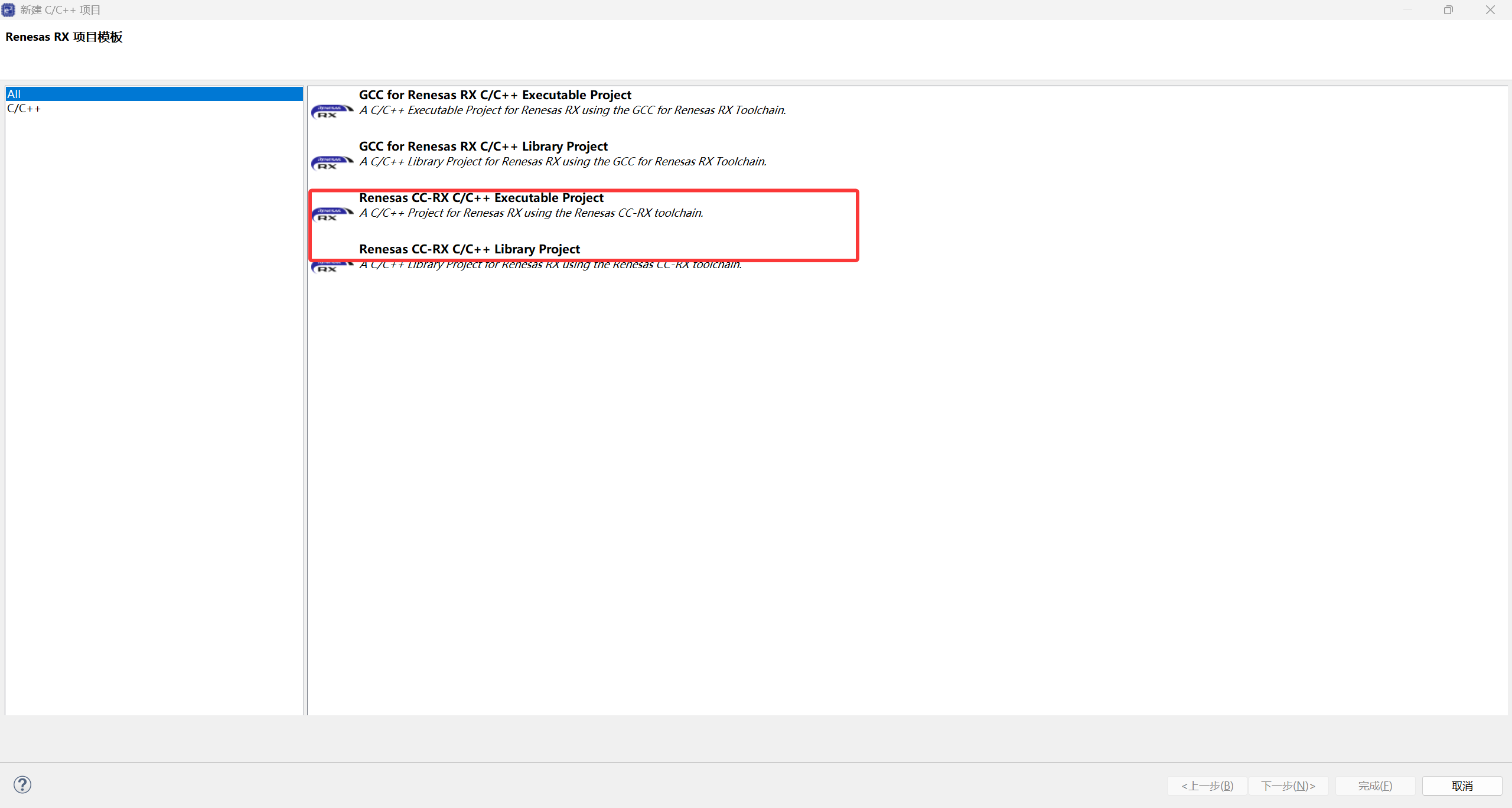This screenshot has width=1512, height=808.
Task: Choose Renesas CC-RX C/C++ Executable Project template
Action: [481, 198]
